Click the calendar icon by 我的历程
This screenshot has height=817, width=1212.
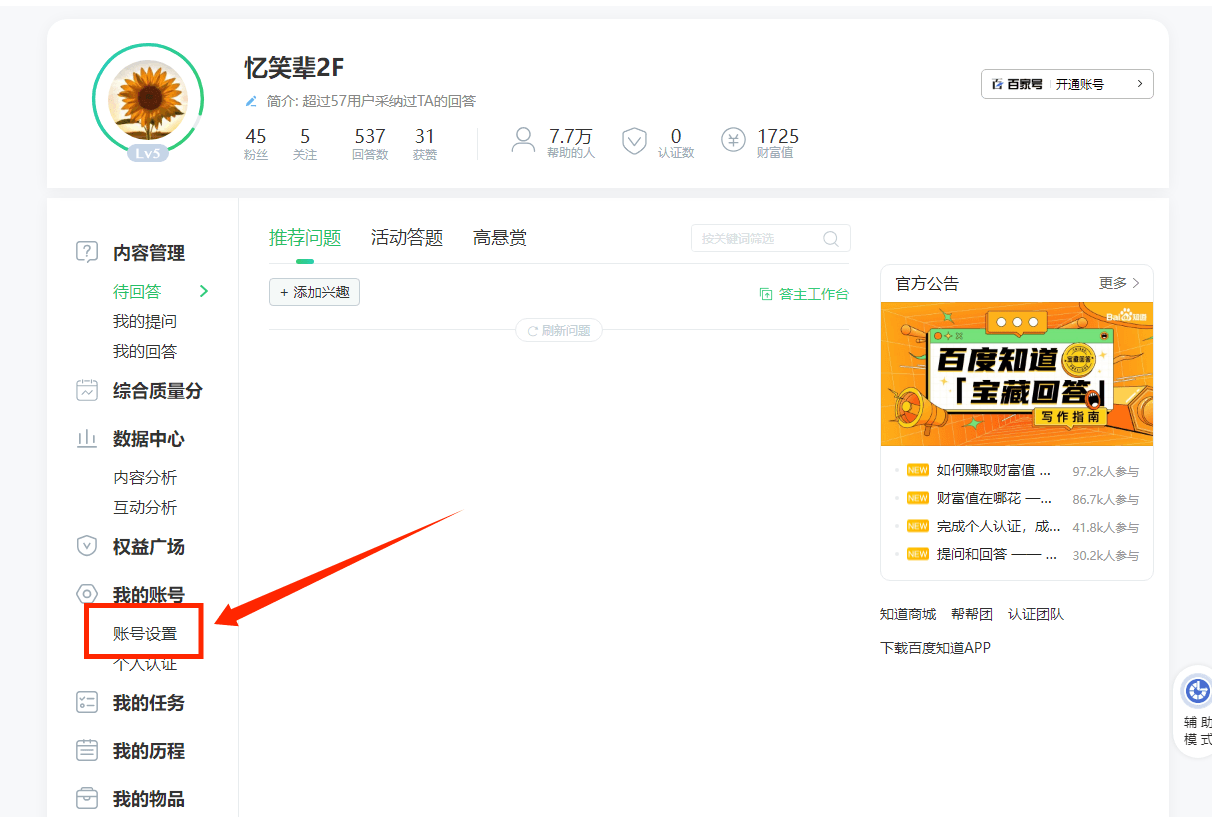pyautogui.click(x=87, y=750)
